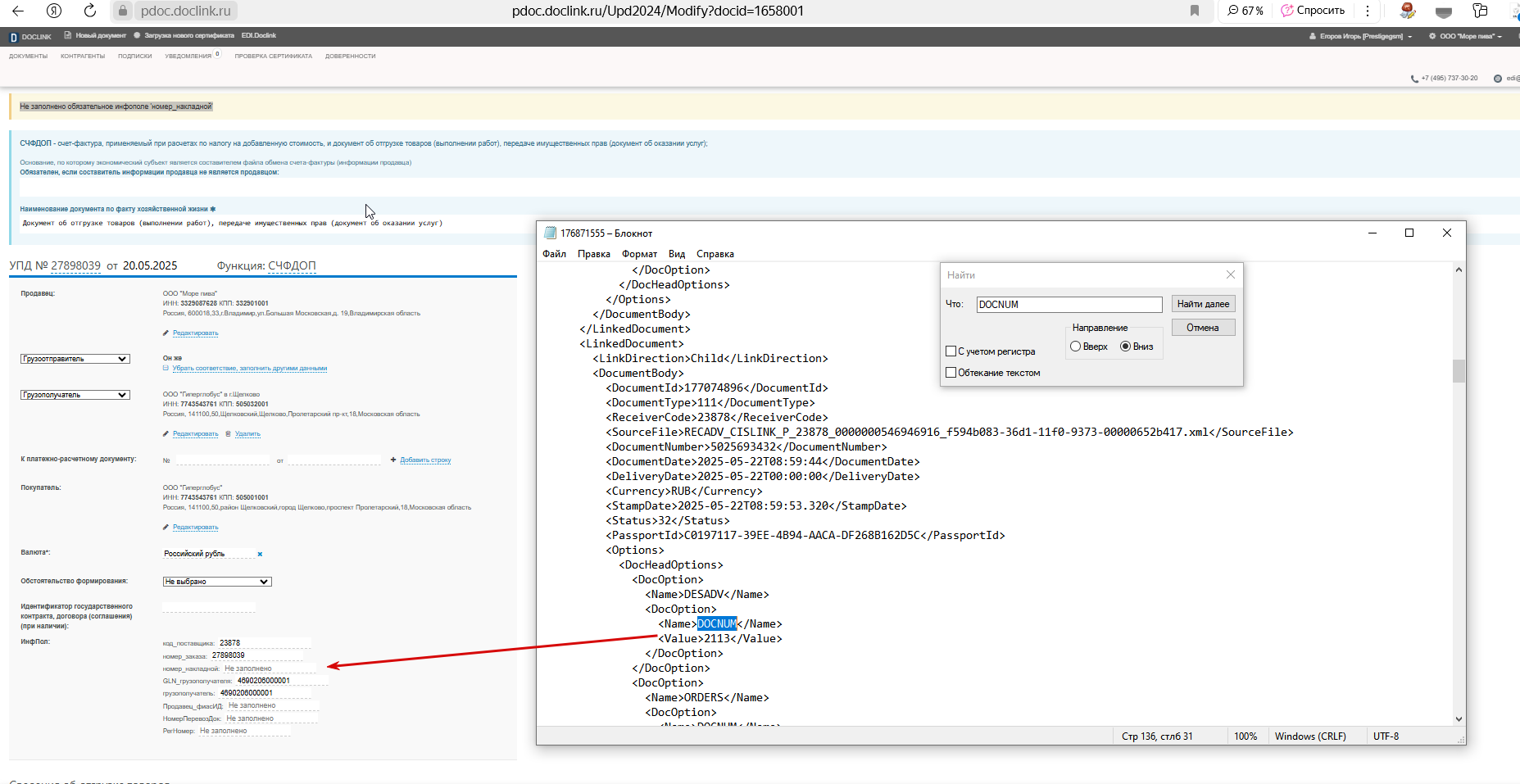Image resolution: width=1520 pixels, height=784 pixels.
Task: Click Windows (CRLF) in Notepad status bar
Action: click(x=1309, y=736)
